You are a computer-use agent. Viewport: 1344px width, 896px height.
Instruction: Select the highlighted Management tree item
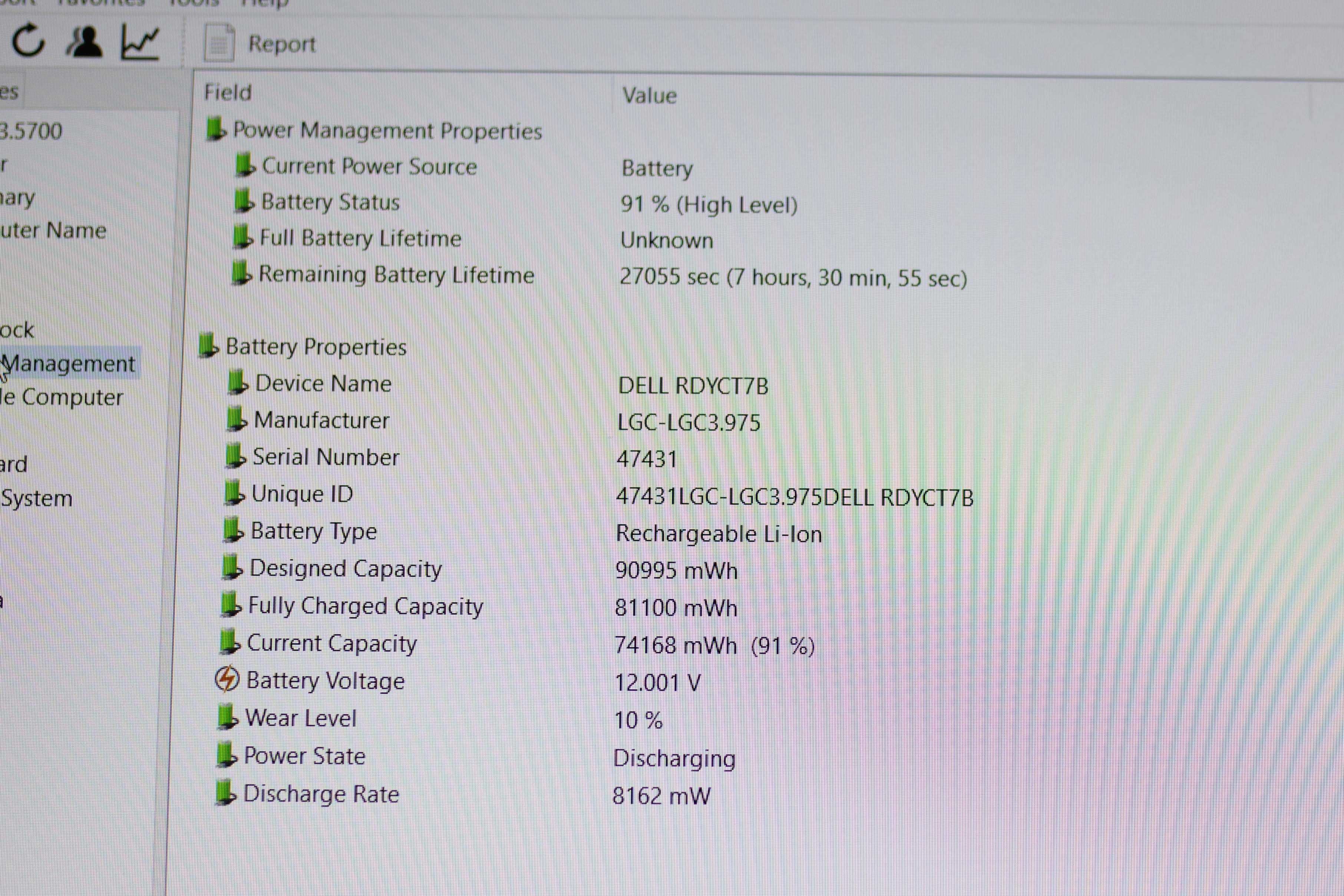pyautogui.click(x=69, y=364)
